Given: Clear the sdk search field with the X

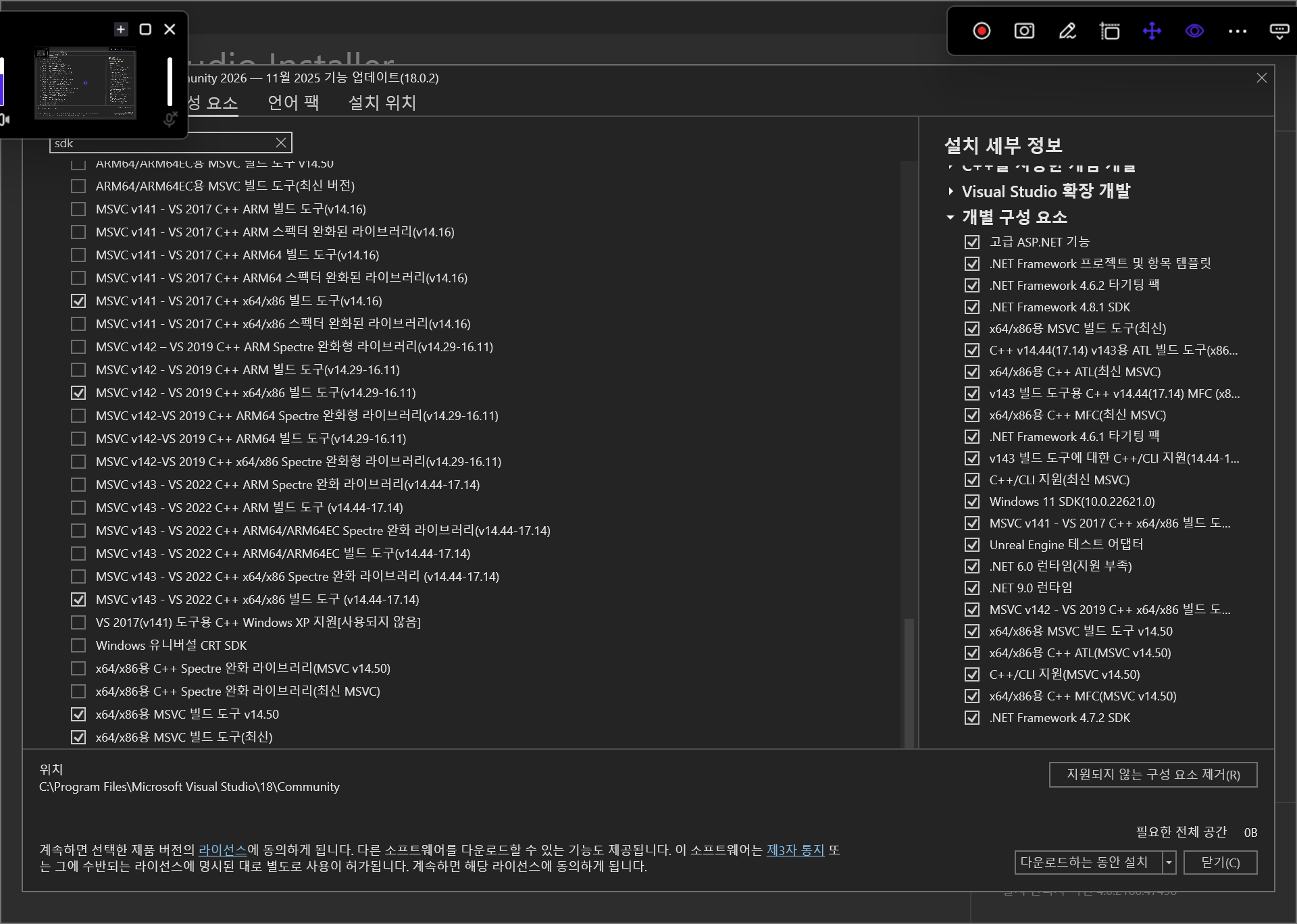Looking at the screenshot, I should (281, 143).
